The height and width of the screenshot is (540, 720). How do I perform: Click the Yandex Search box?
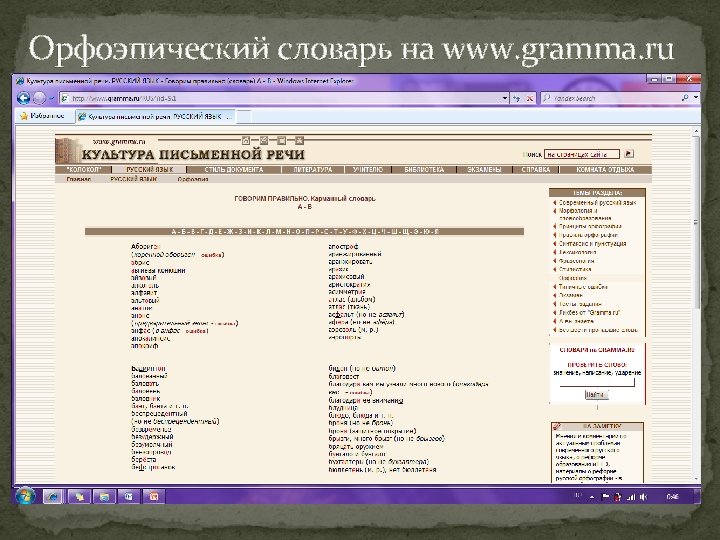[x=610, y=98]
